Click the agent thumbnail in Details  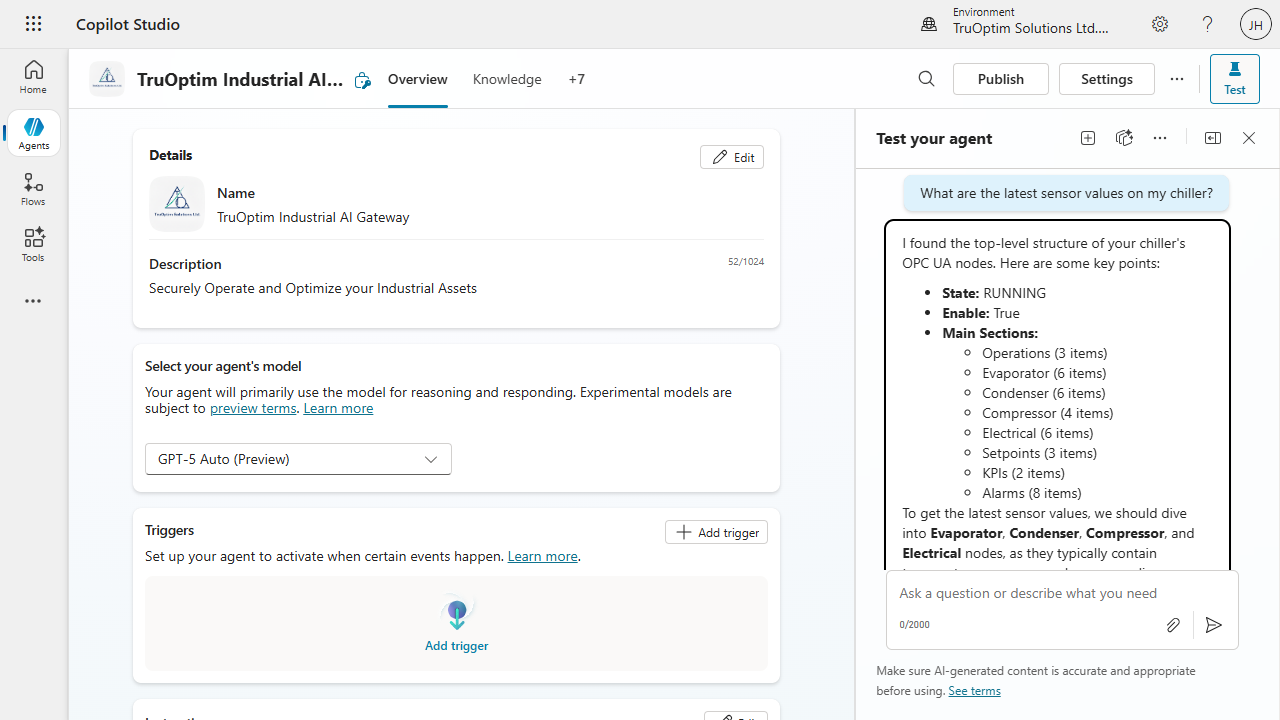point(177,204)
